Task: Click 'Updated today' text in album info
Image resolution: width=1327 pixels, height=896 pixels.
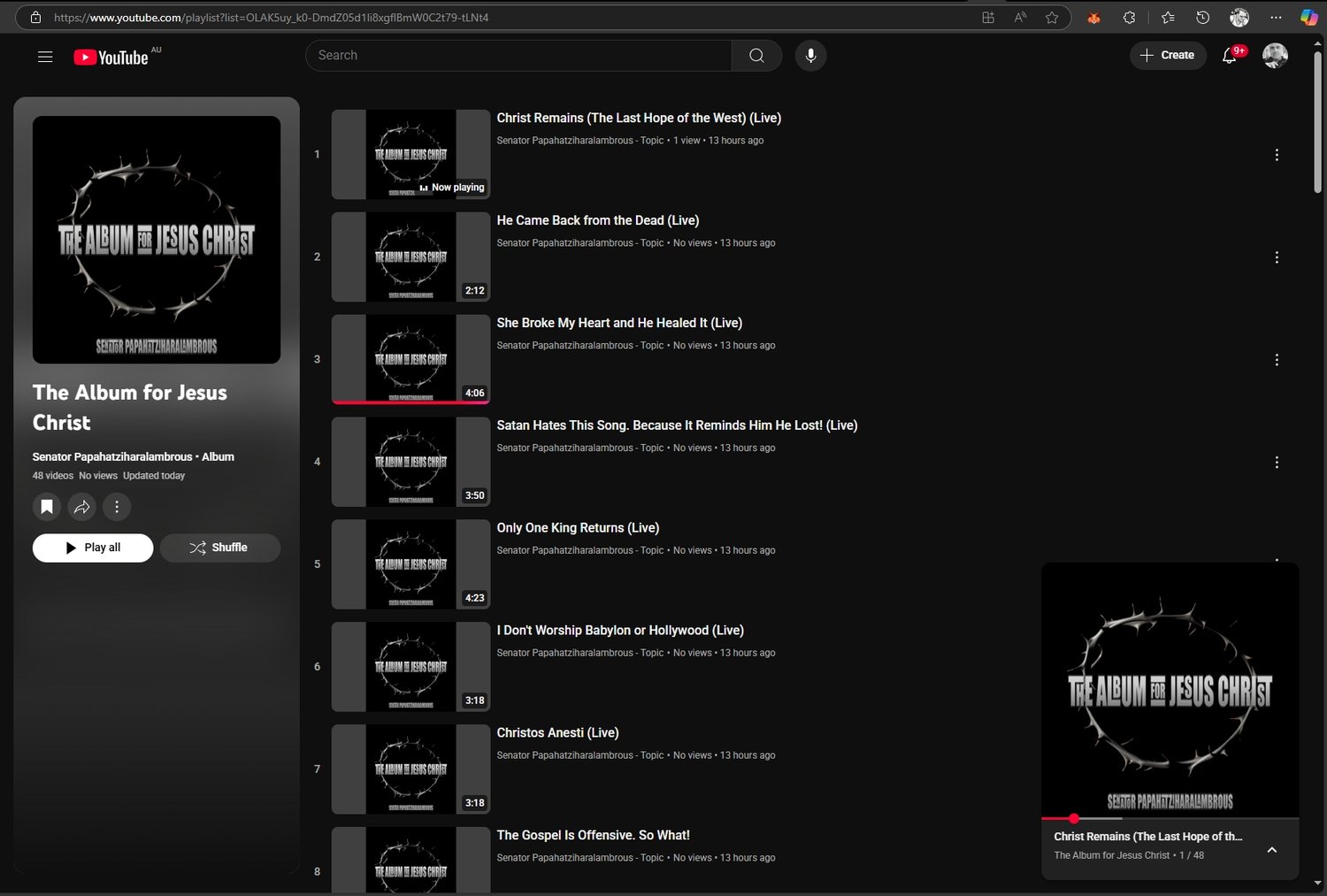Action: 154,476
